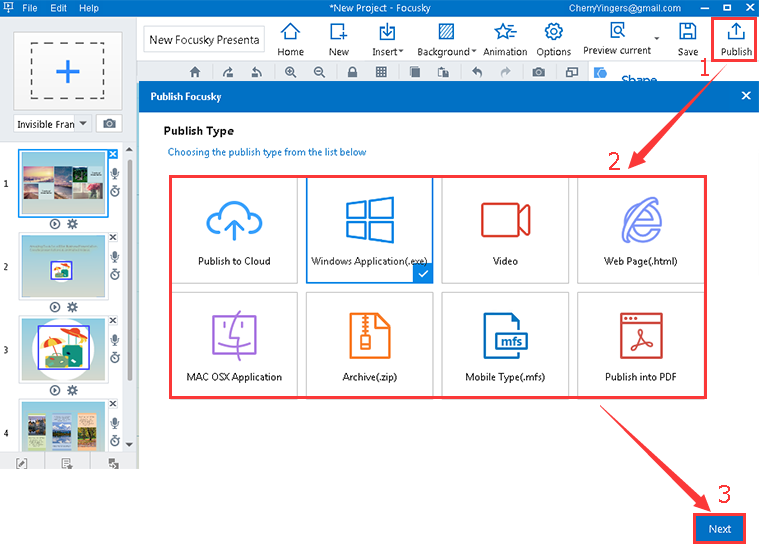Image resolution: width=759 pixels, height=545 pixels.
Task: Click the camera icon beside the frame dropdown
Action: click(109, 124)
